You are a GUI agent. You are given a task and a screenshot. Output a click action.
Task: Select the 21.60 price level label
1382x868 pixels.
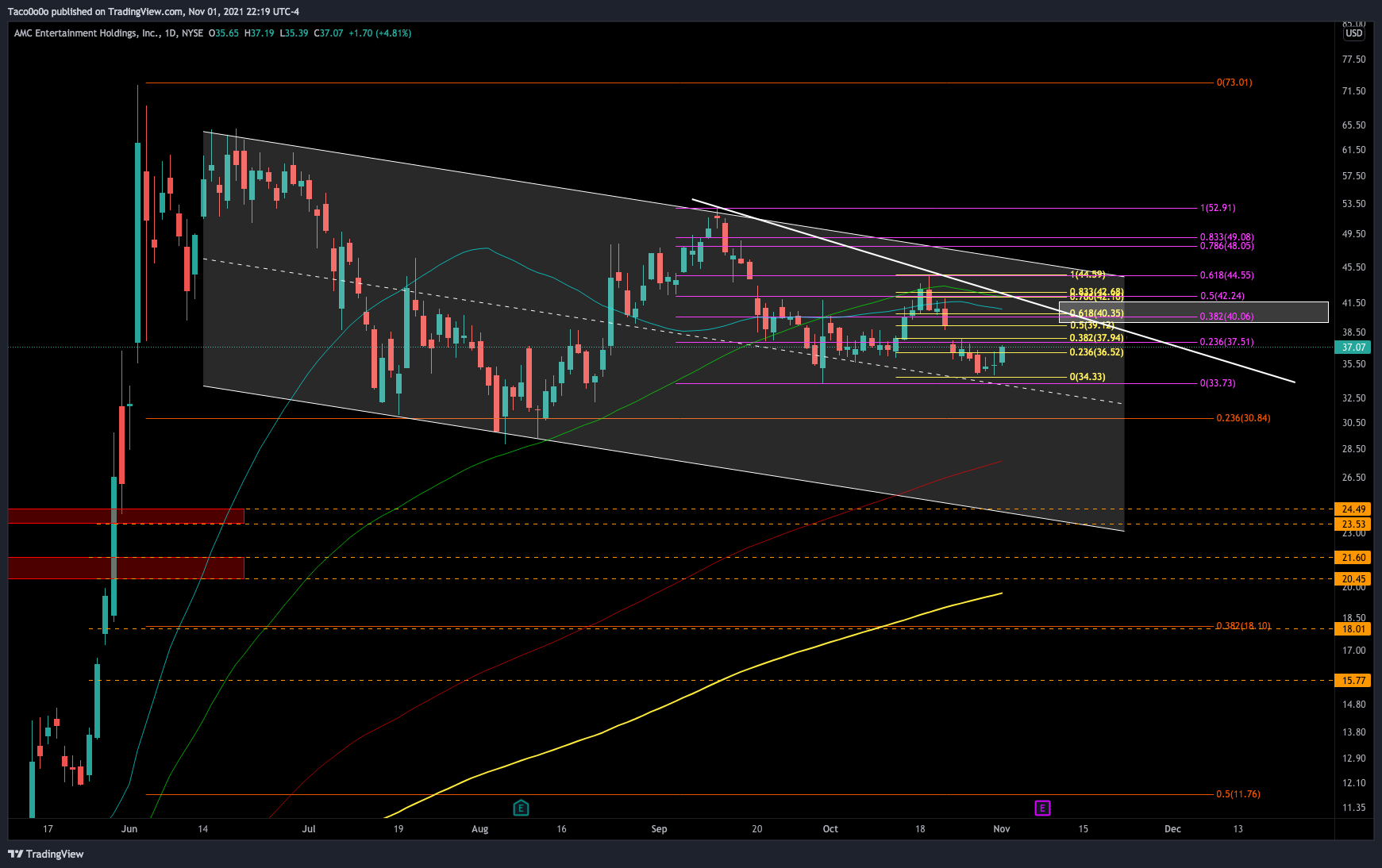pos(1354,558)
